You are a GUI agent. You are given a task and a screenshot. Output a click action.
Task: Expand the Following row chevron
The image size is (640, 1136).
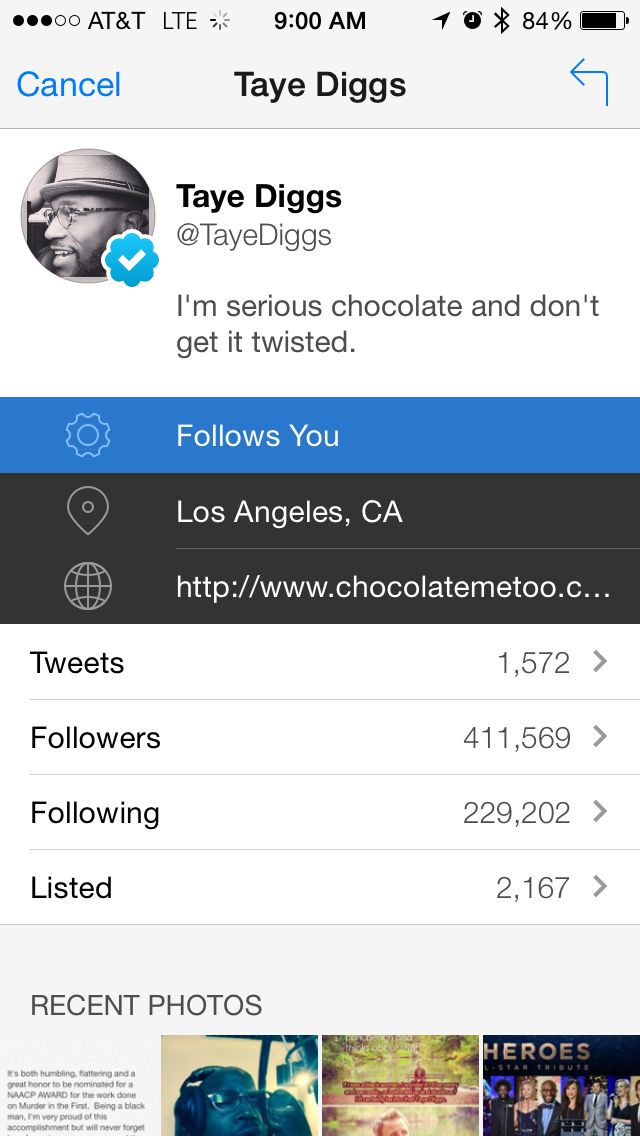coord(600,812)
